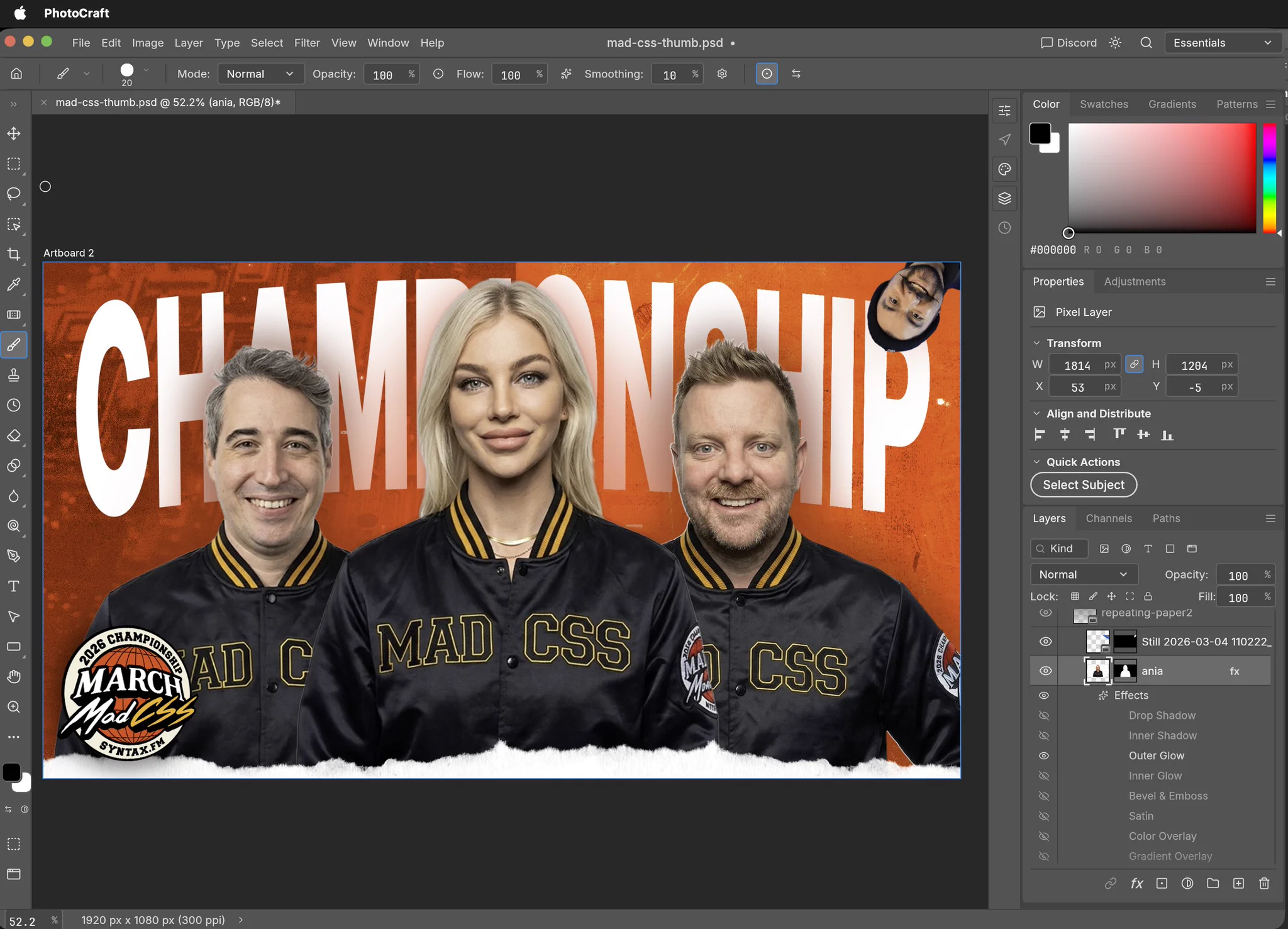1288x929 pixels.
Task: Open the search magnifier icon
Action: coord(1146,43)
